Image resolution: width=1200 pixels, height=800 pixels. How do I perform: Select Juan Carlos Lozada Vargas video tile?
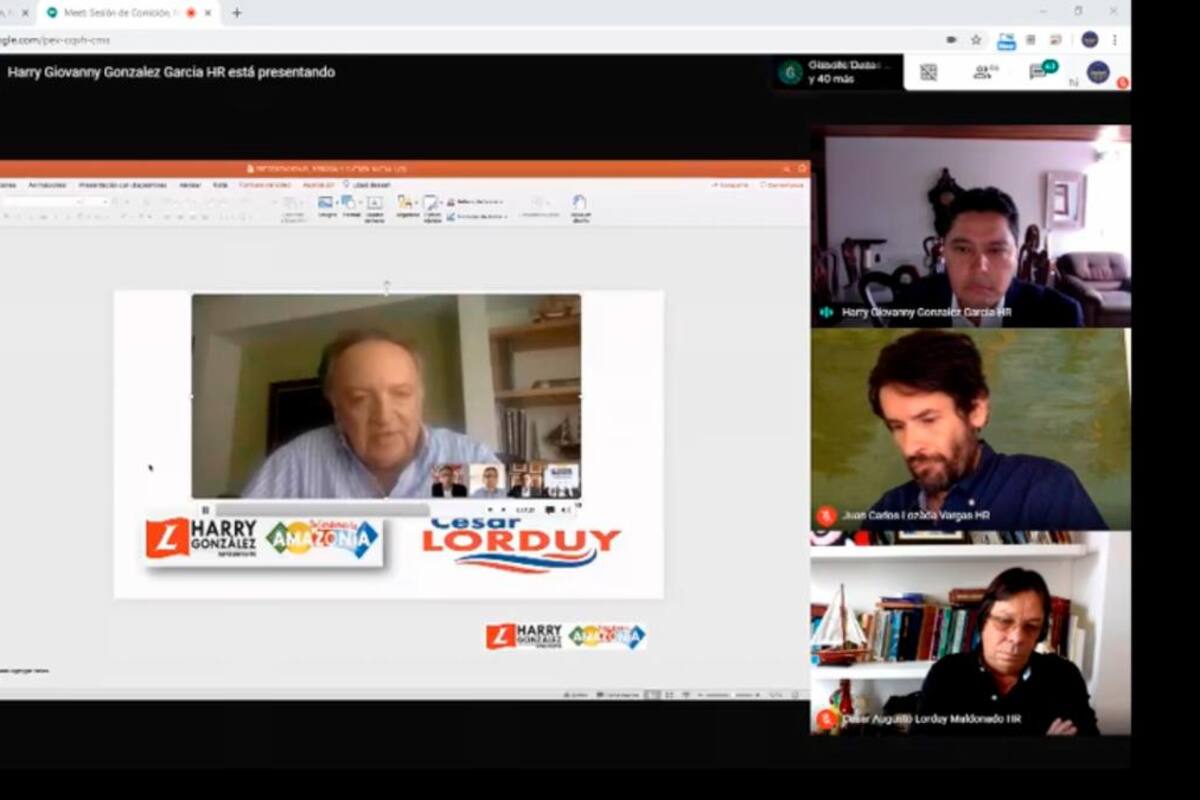pyautogui.click(x=971, y=429)
